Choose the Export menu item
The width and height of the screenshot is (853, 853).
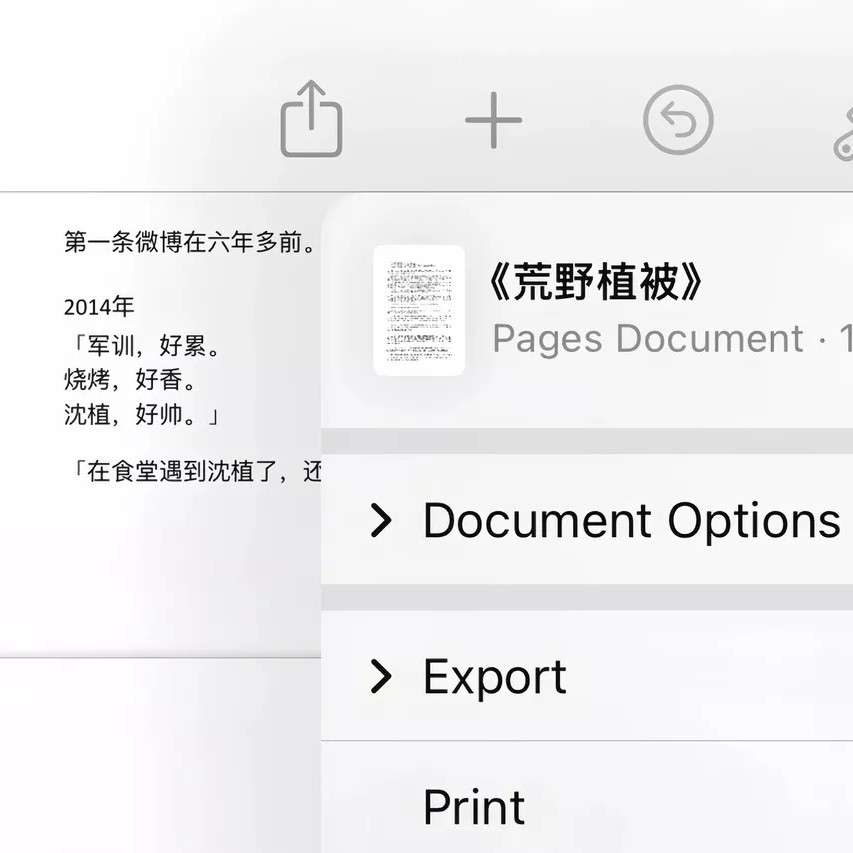(x=495, y=677)
